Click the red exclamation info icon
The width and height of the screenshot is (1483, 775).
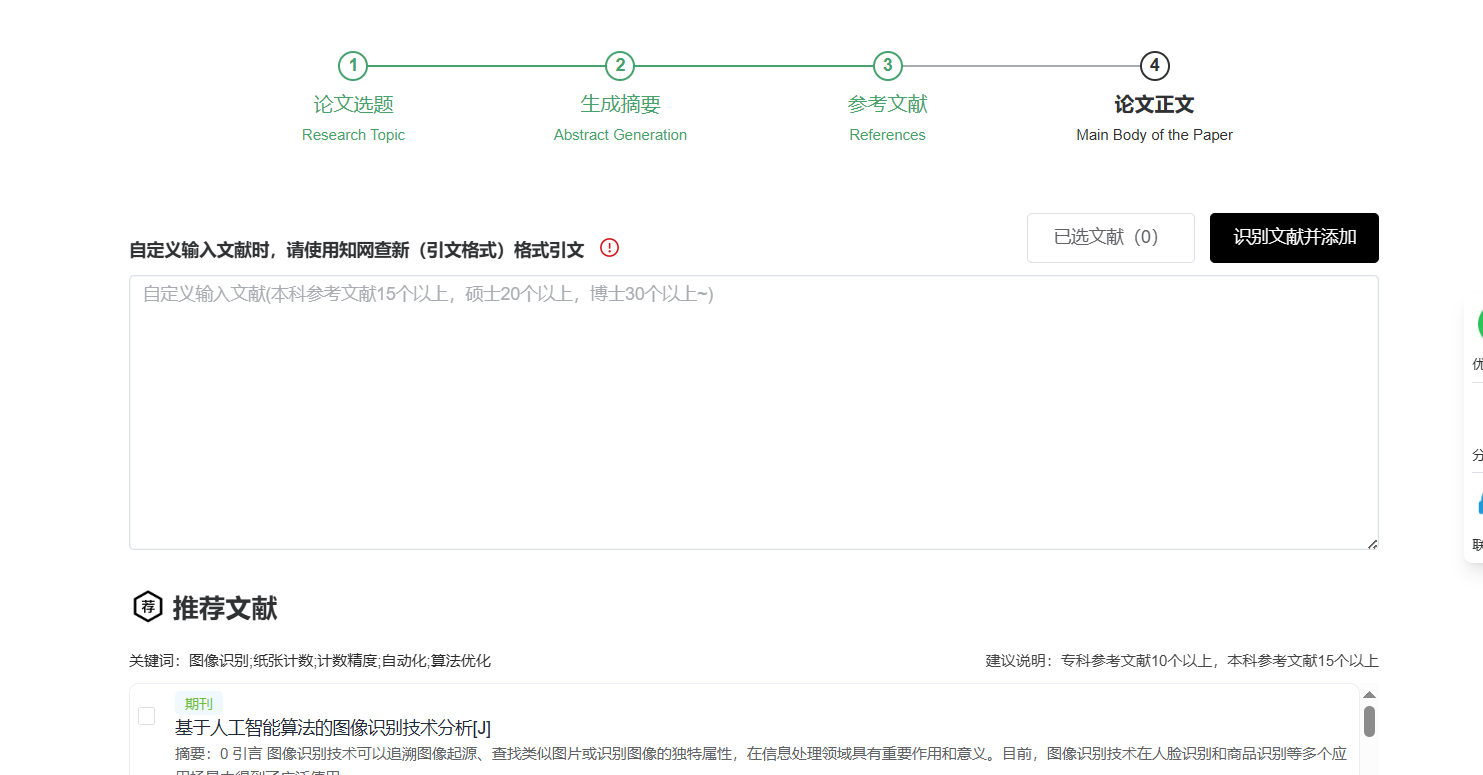609,248
